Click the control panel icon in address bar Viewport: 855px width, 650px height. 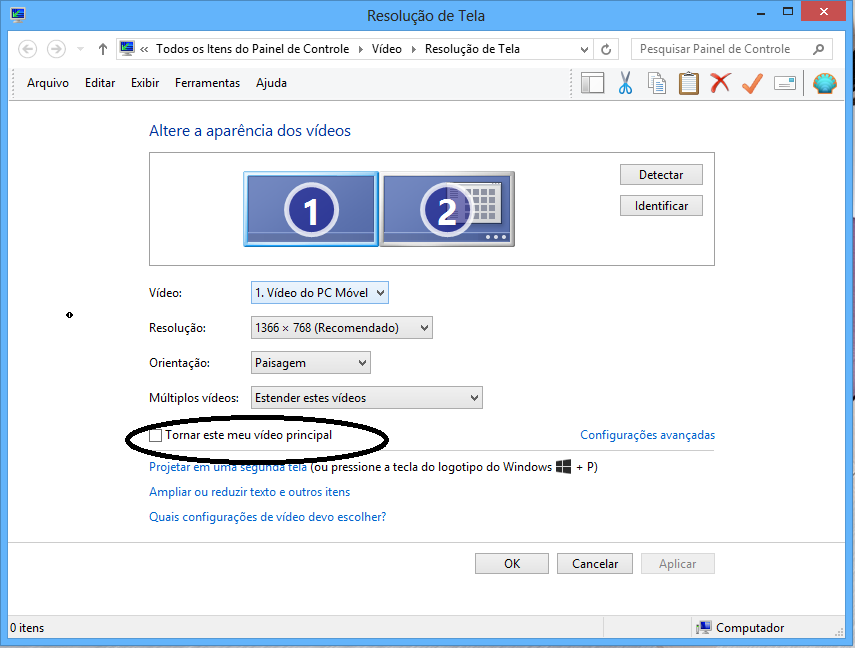click(127, 49)
